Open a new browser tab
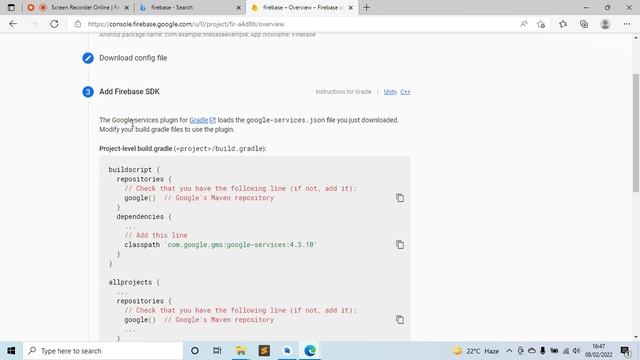Viewport: 640px width, 360px height. [x=367, y=7]
